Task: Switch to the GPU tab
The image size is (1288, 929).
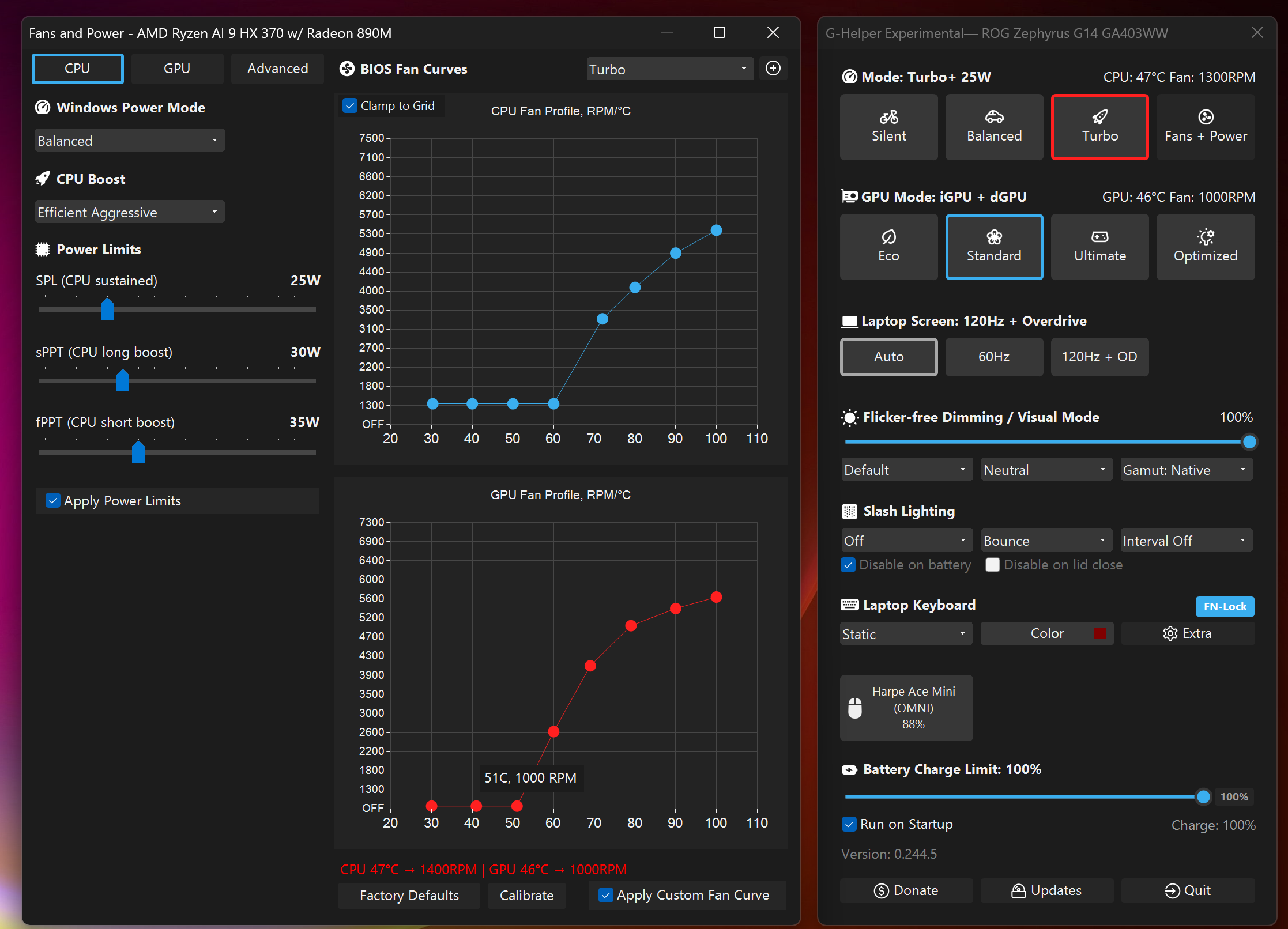Action: click(x=177, y=69)
